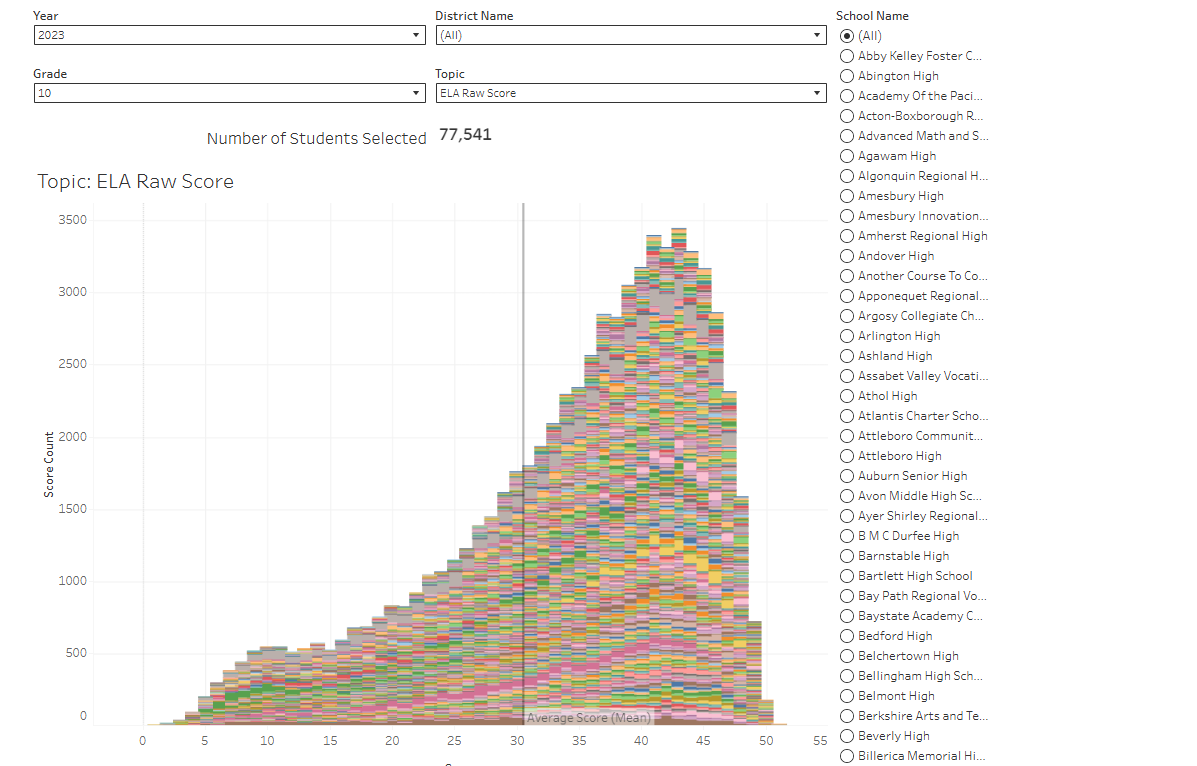The height and width of the screenshot is (766, 1197).
Task: Pick Belmont High radio button
Action: pyautogui.click(x=847, y=696)
